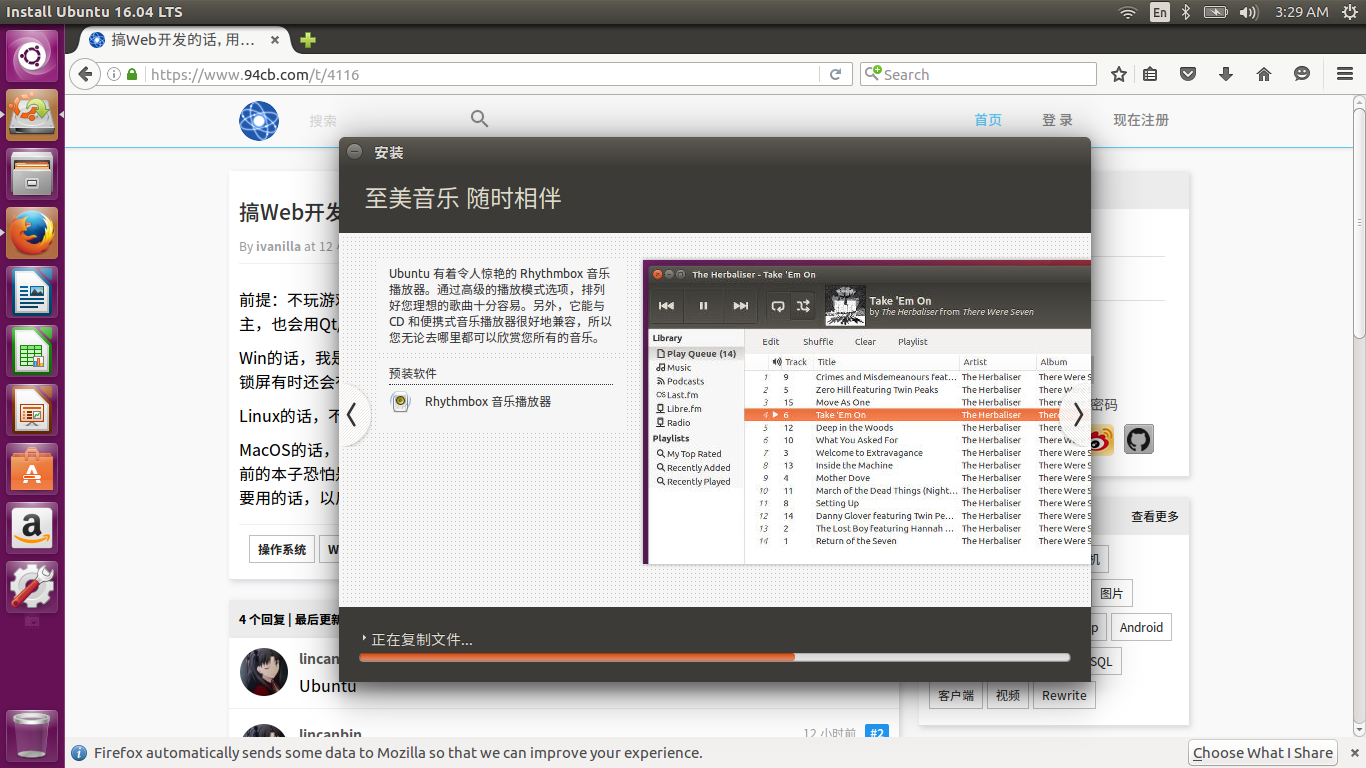Click the GitHub login icon
Viewport: 1366px width, 768px height.
(x=1139, y=439)
